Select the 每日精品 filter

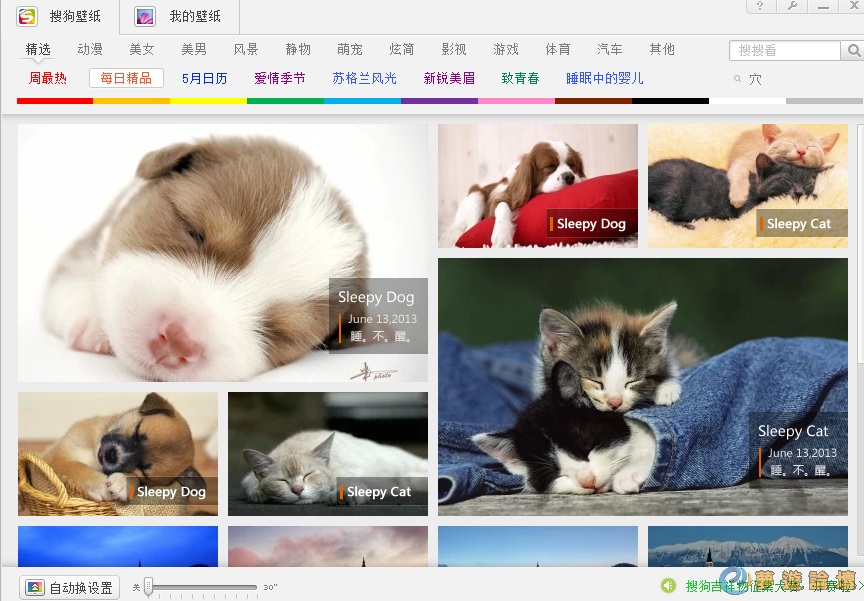(x=126, y=78)
